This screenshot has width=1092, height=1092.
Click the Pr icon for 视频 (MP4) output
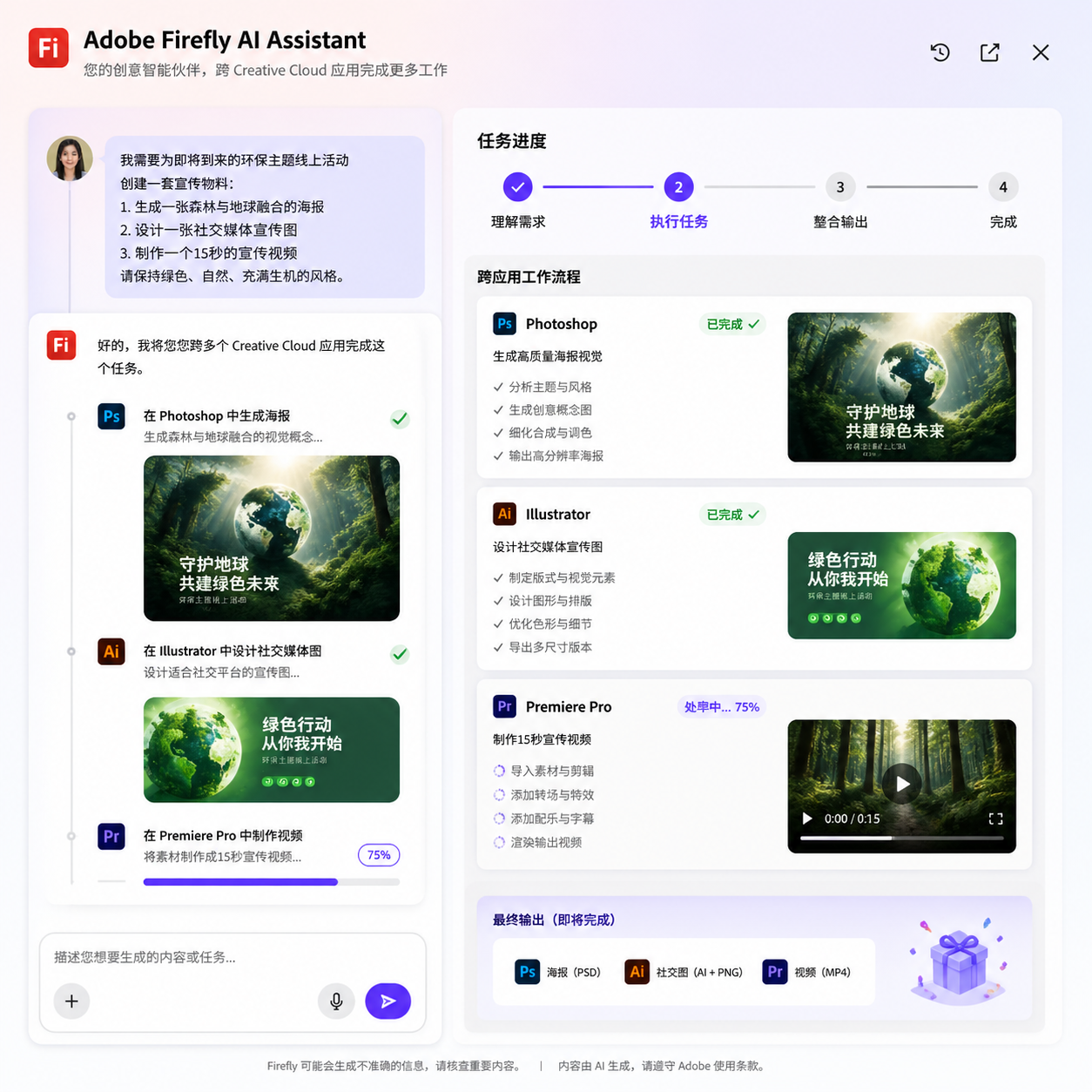pyautogui.click(x=775, y=972)
